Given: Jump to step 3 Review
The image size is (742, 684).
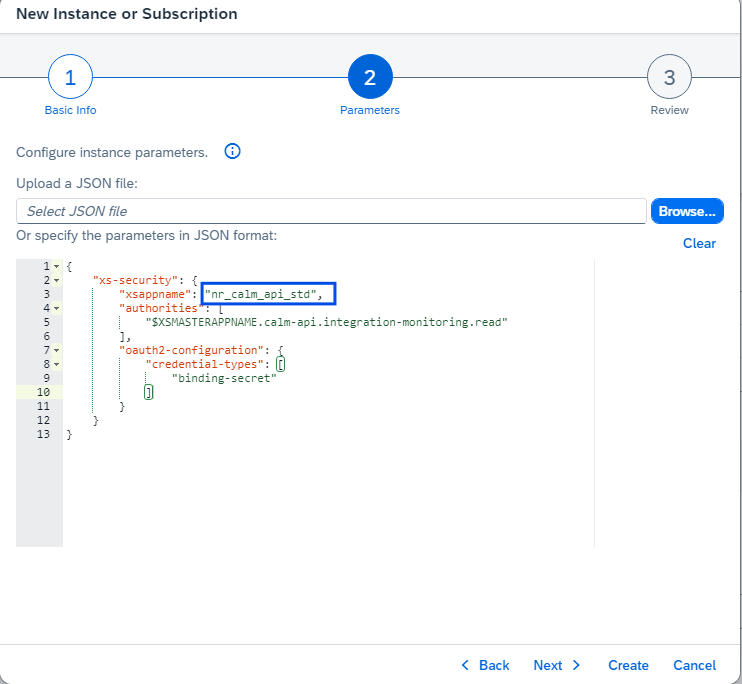Looking at the screenshot, I should (x=669, y=78).
